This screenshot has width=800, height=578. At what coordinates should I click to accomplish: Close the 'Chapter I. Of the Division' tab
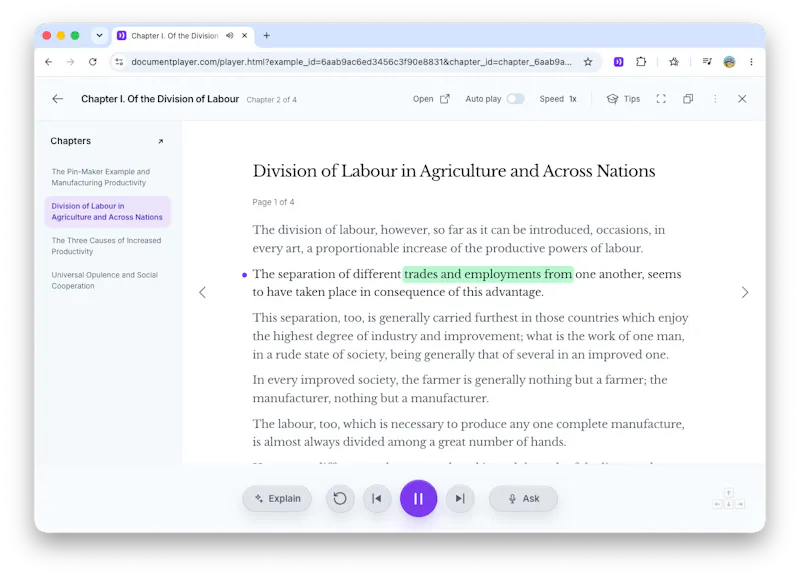point(244,36)
